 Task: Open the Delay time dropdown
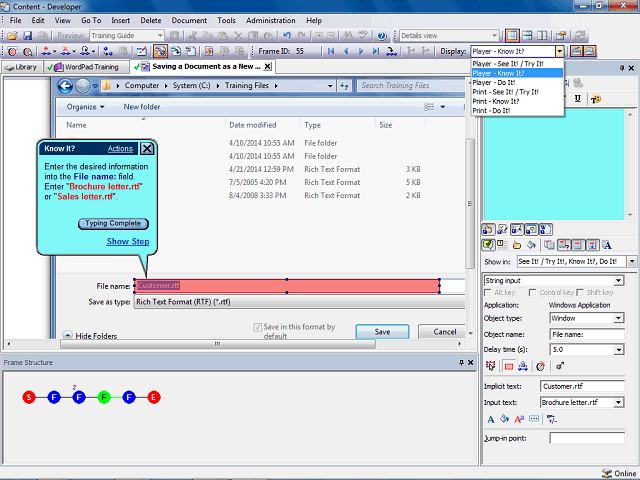(619, 349)
